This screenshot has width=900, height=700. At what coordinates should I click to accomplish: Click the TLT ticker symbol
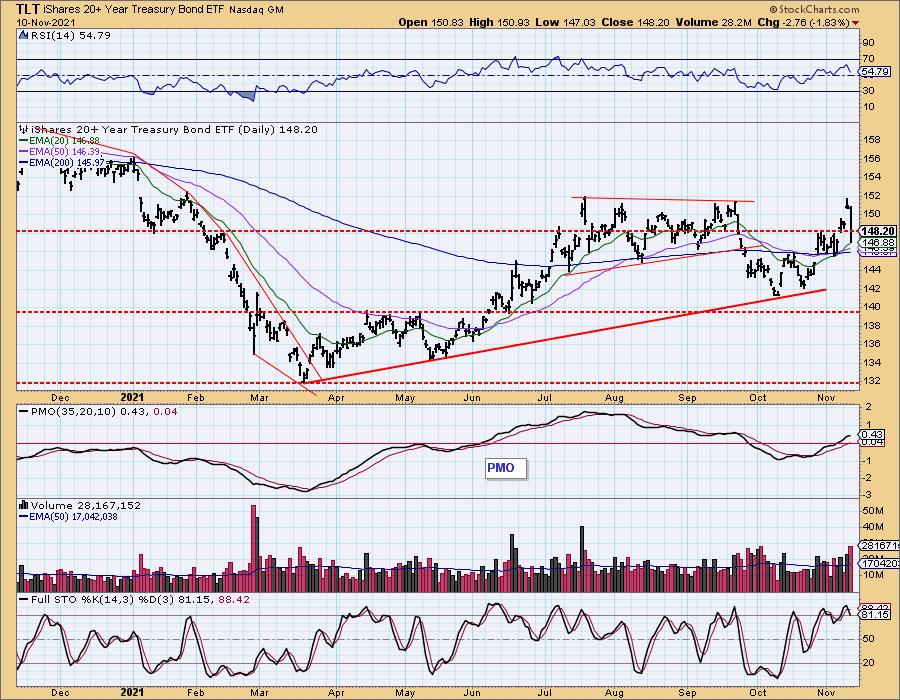tap(28, 9)
